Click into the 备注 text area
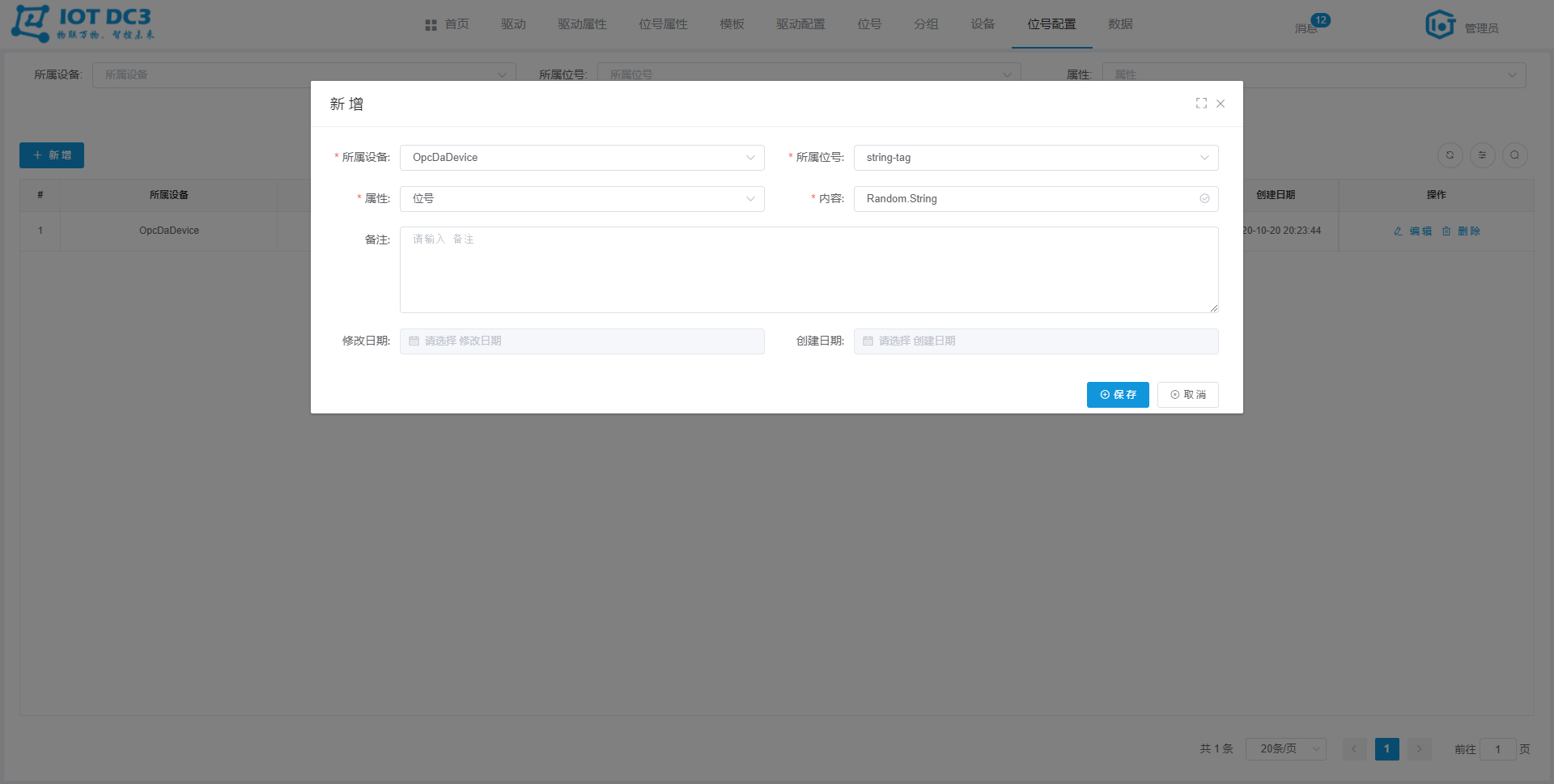 click(809, 269)
